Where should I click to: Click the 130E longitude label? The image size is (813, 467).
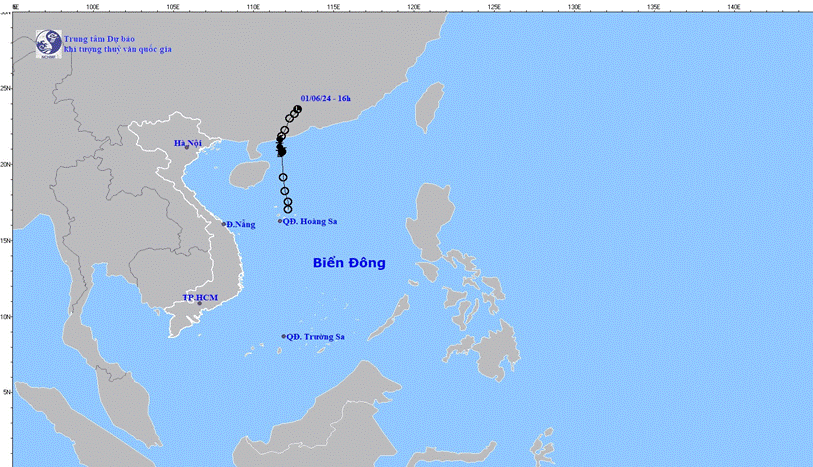pos(574,7)
